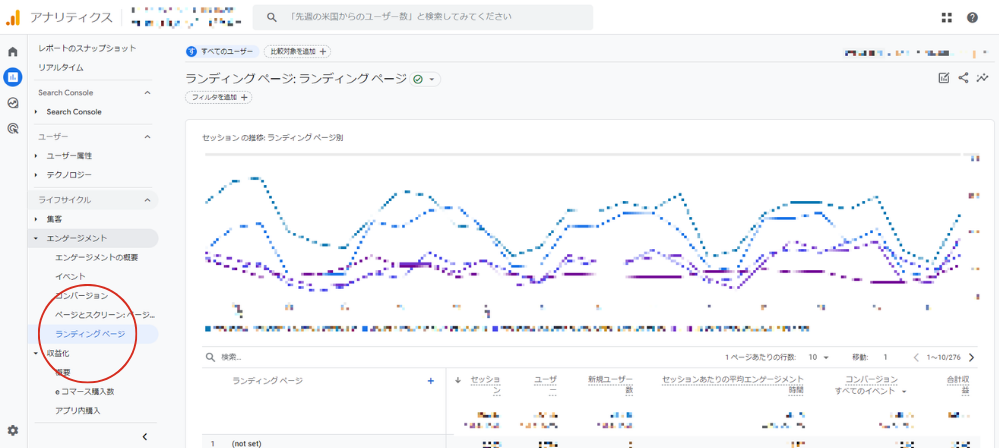999x448 pixels.
Task: Go to previous table page arrow
Action: [916, 358]
